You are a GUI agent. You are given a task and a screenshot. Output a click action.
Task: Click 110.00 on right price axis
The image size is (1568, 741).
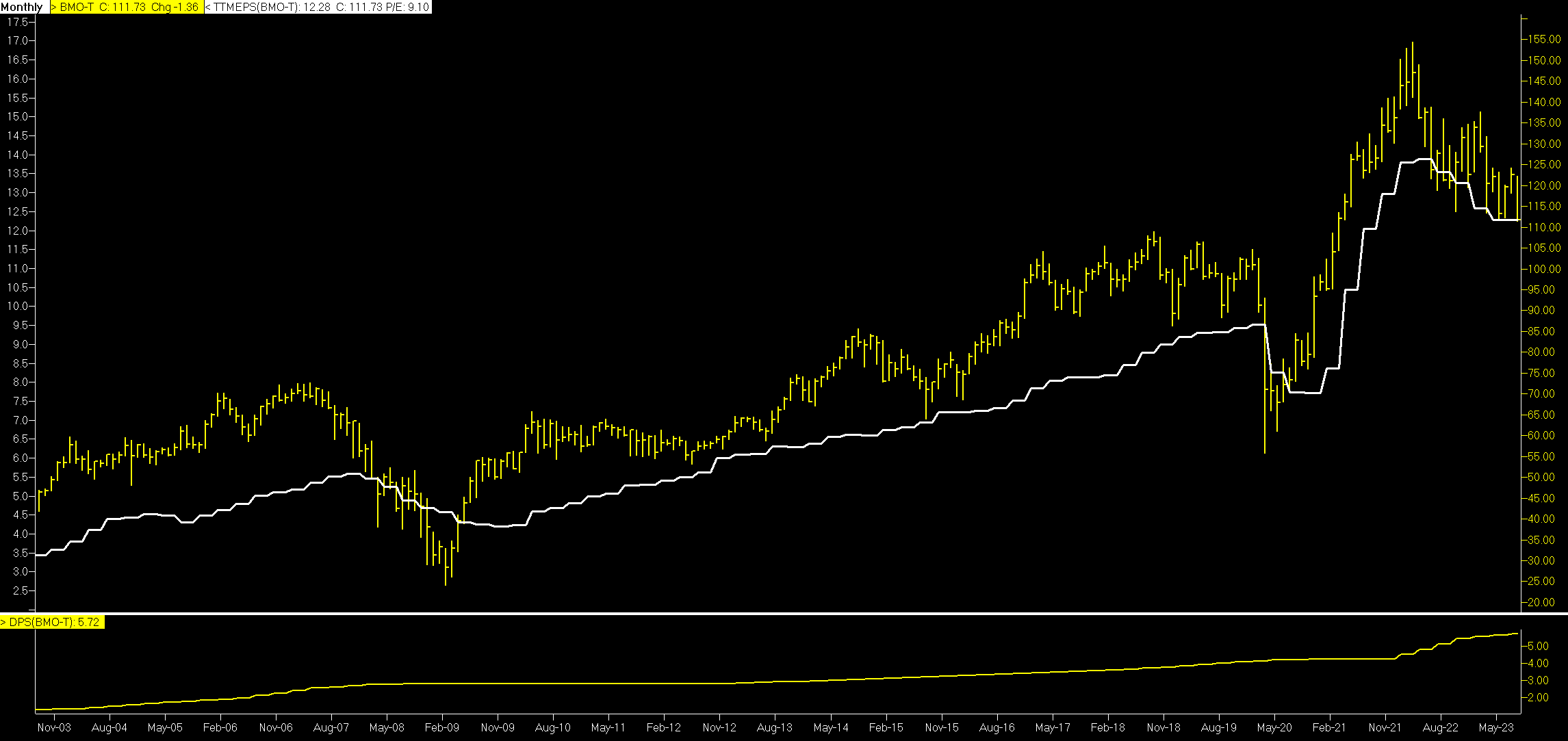coord(1543,227)
